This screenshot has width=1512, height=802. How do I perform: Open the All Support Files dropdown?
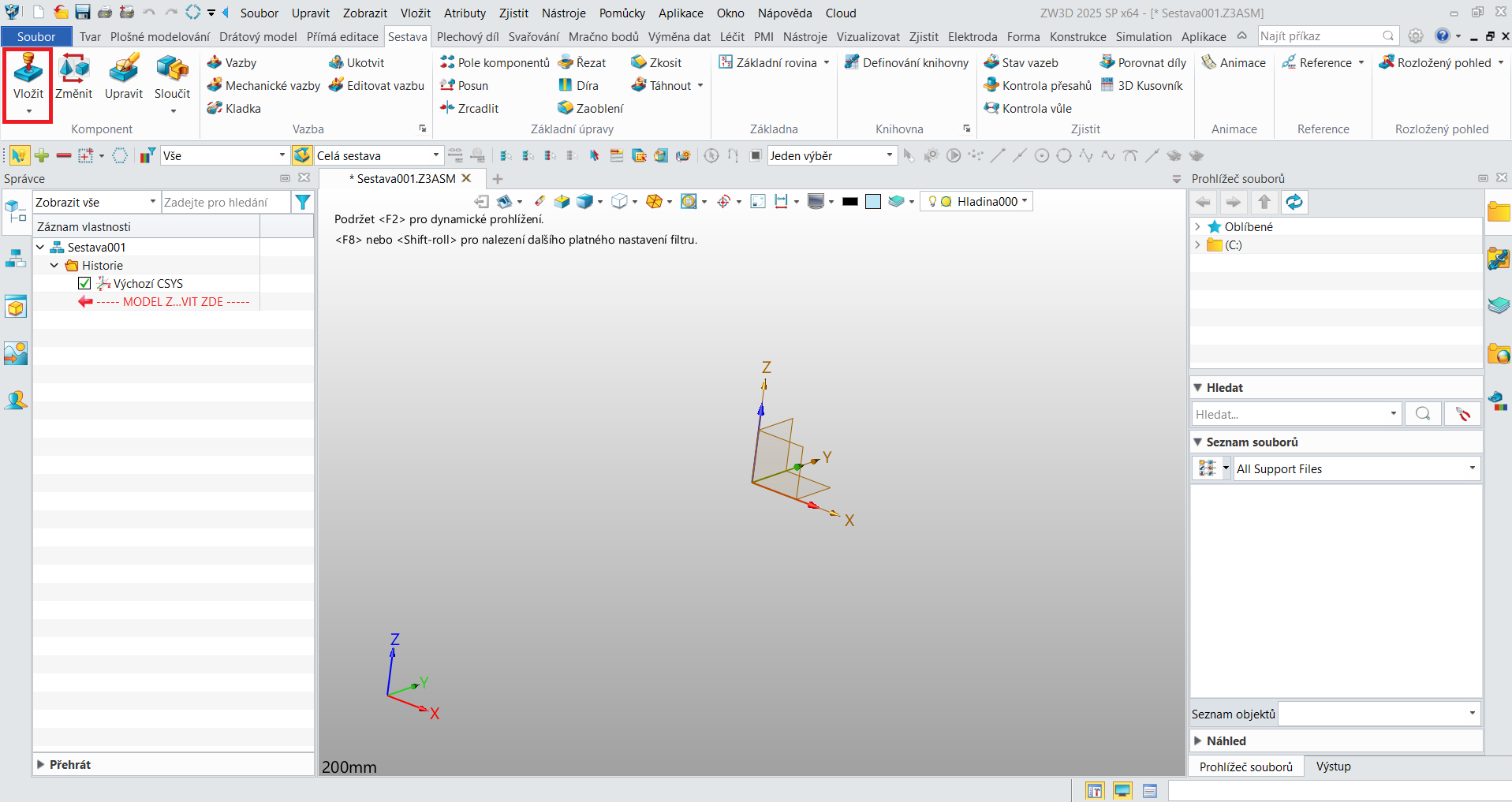(x=1356, y=469)
